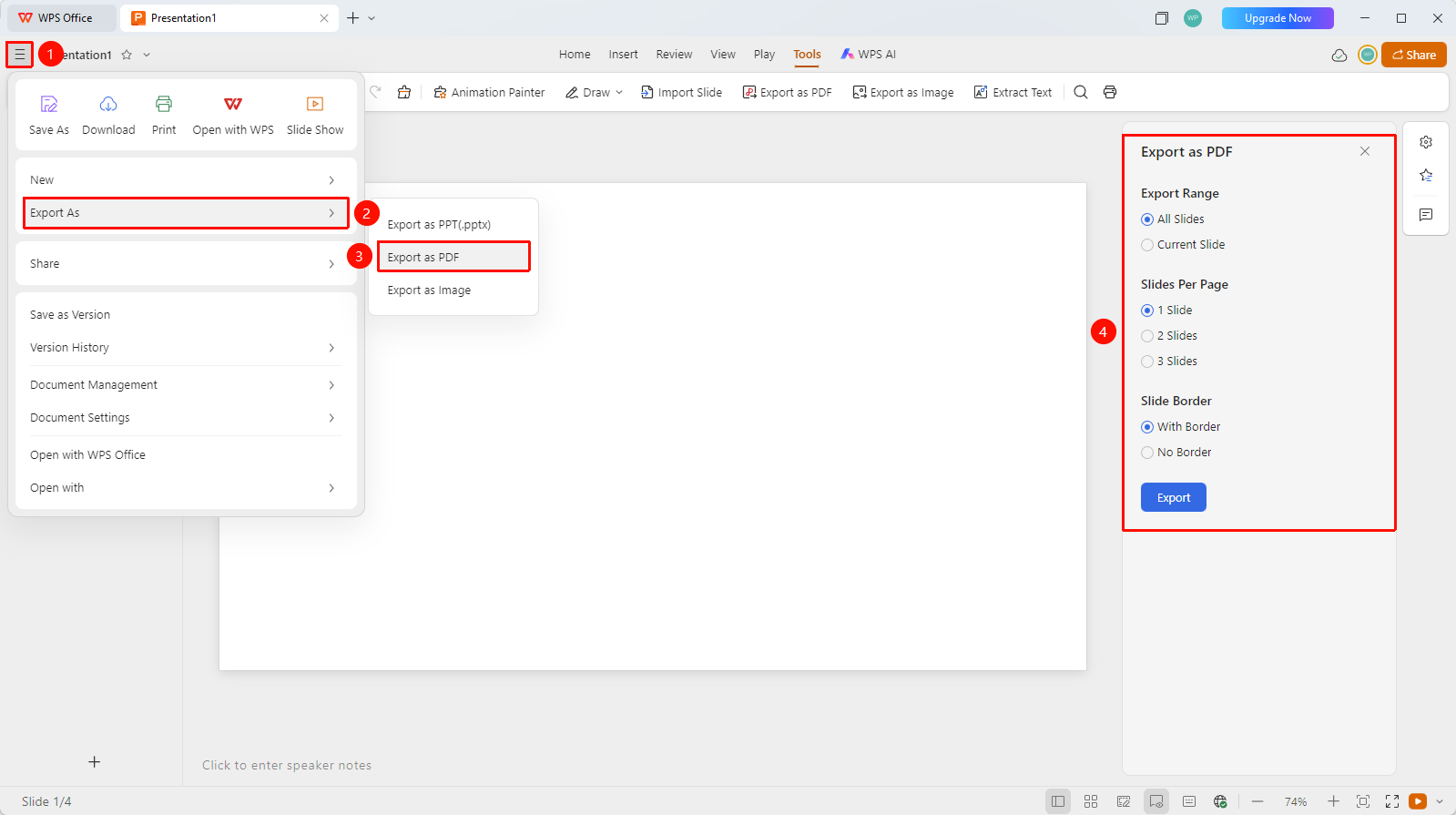Viewport: 1456px width, 815px height.
Task: Choose 2 Slides per page
Action: (x=1169, y=336)
